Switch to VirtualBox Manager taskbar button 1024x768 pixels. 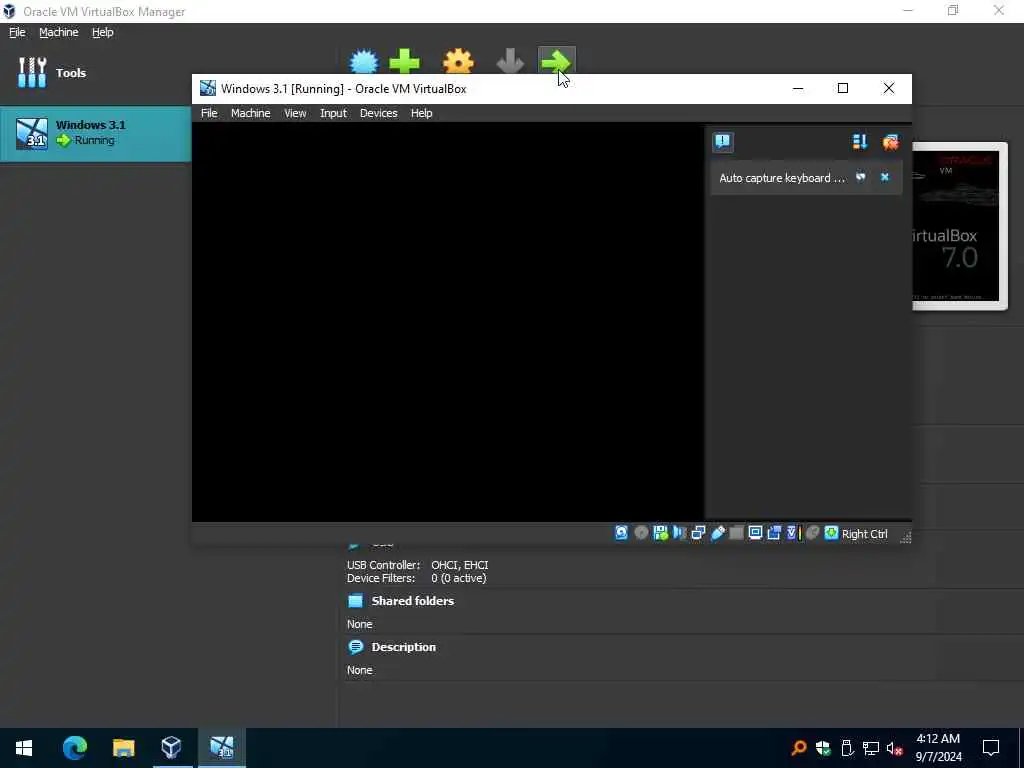172,748
